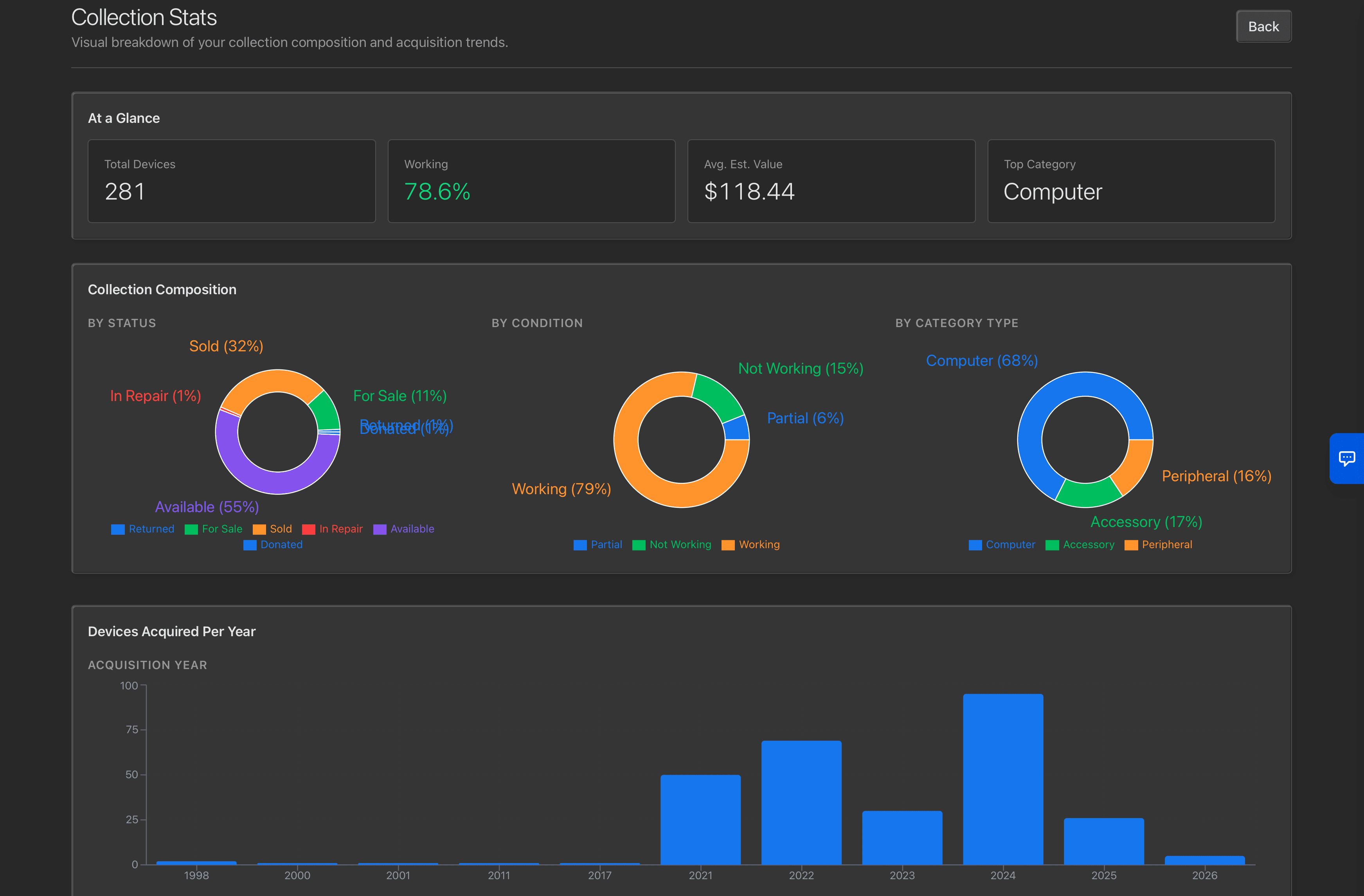The width and height of the screenshot is (1364, 896).
Task: Toggle the In Repair legend entry
Action: (333, 529)
